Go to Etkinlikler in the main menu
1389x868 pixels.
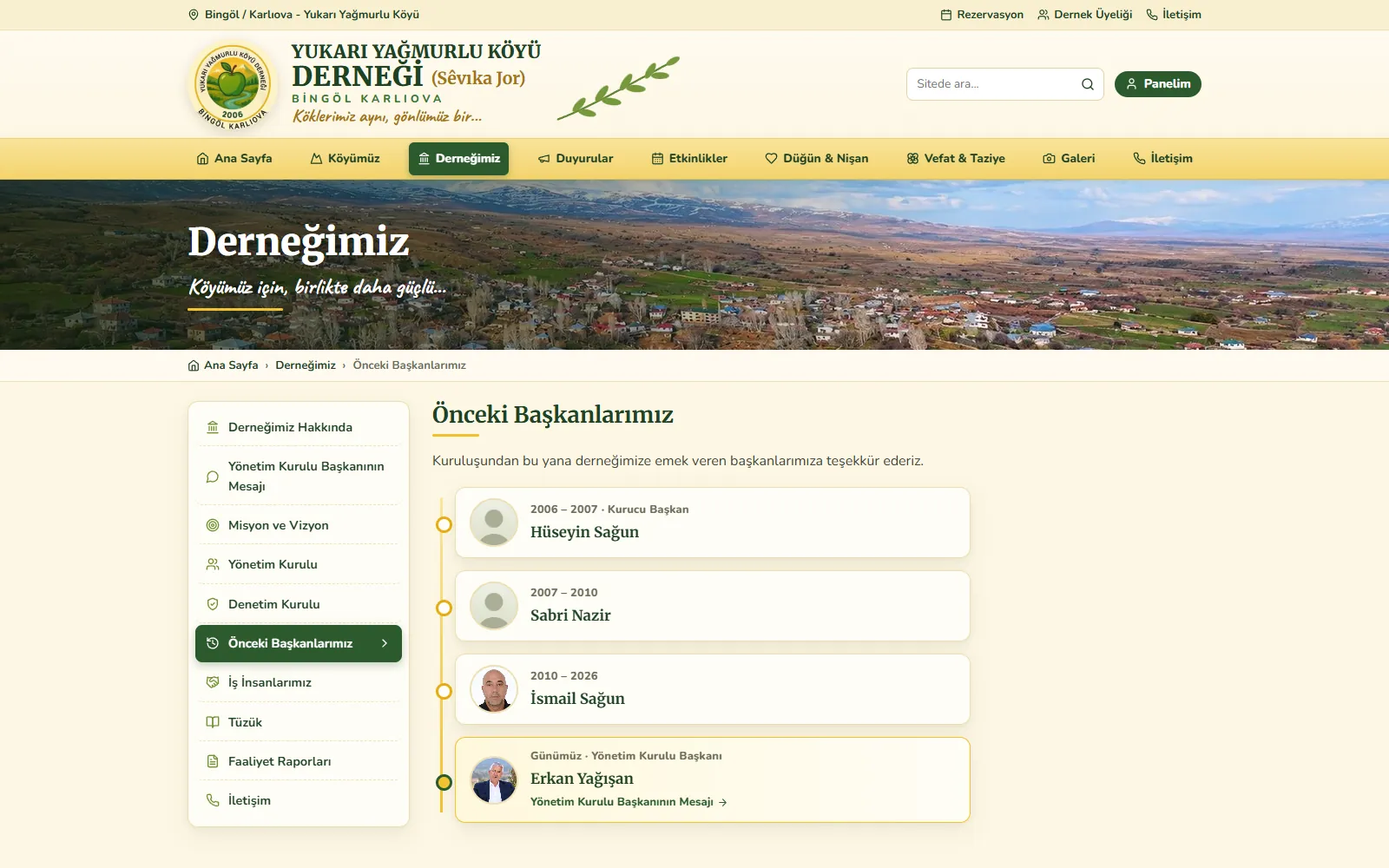(x=689, y=159)
